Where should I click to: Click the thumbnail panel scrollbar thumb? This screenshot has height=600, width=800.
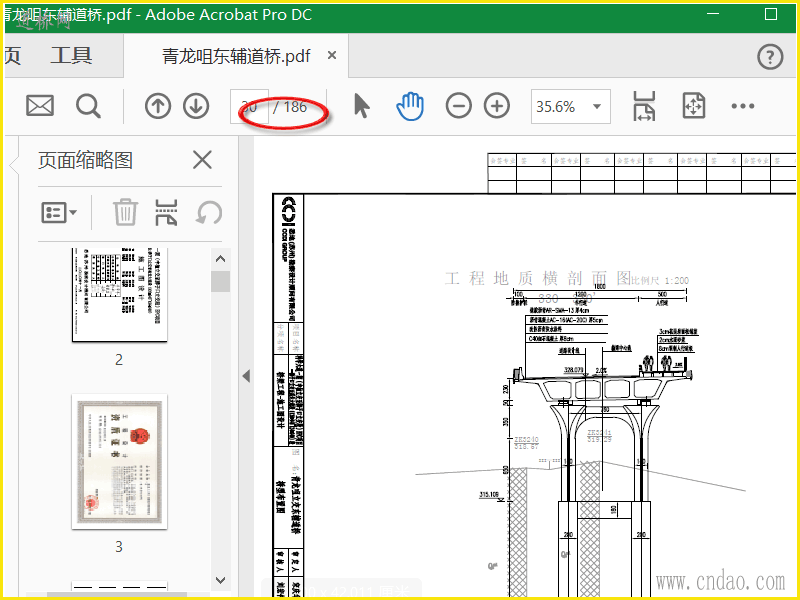(x=220, y=281)
